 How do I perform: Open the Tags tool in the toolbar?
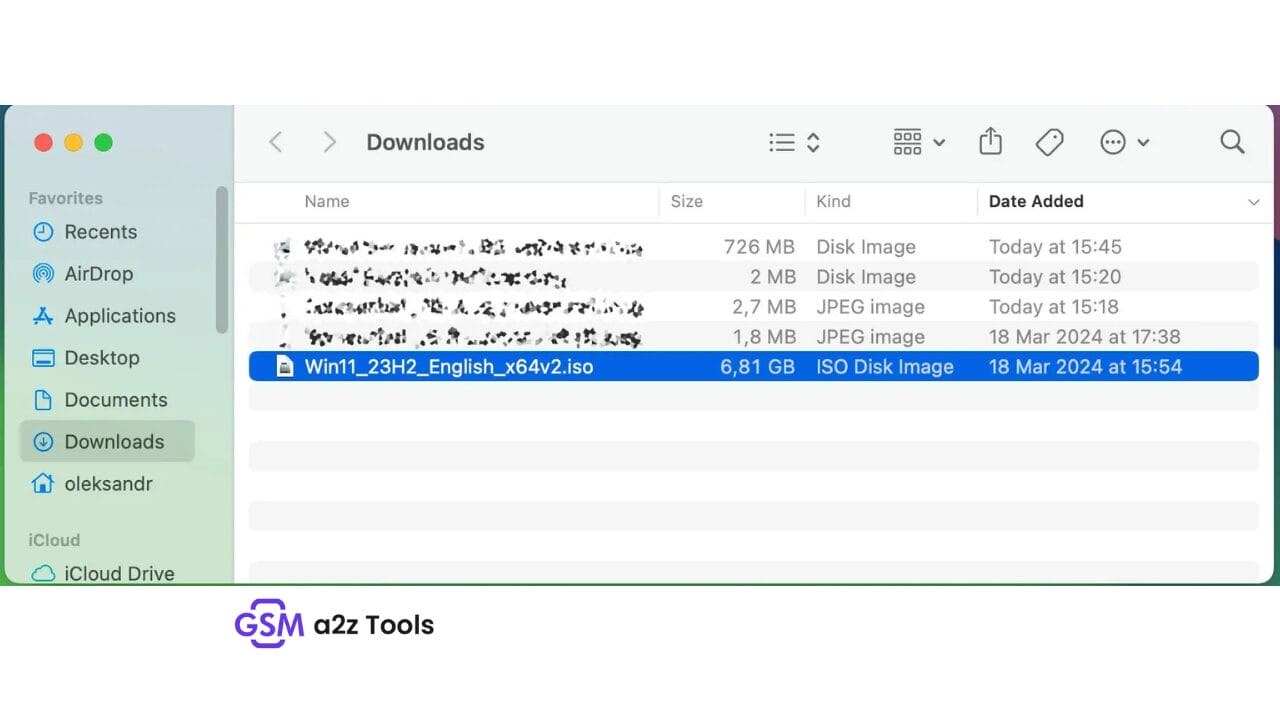(x=1049, y=142)
